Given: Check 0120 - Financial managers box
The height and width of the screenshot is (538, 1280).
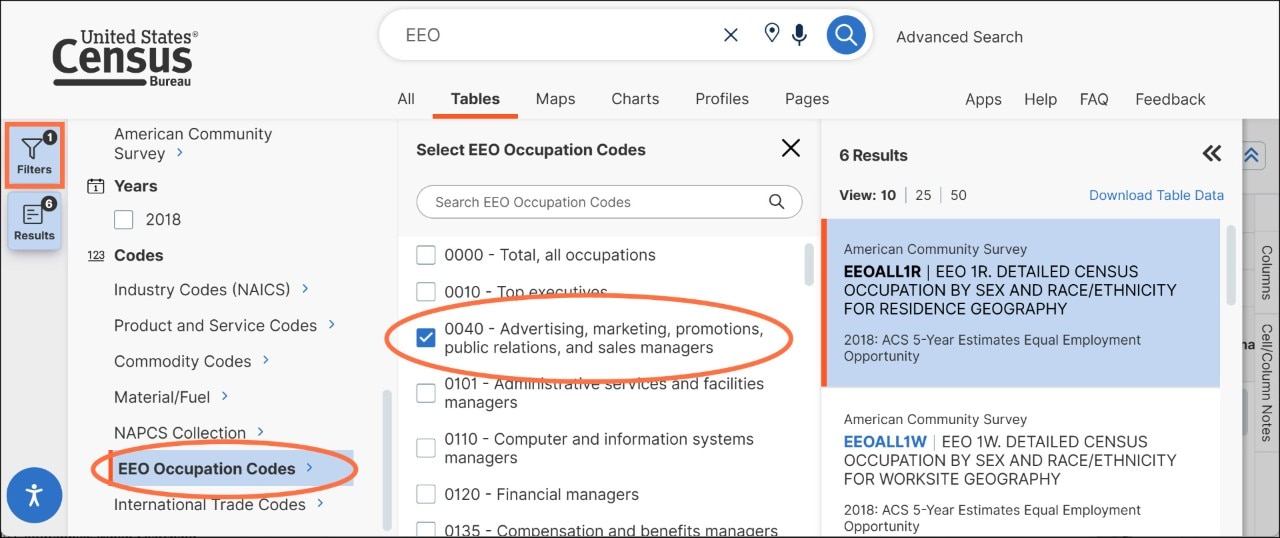Looking at the screenshot, I should click(x=426, y=494).
